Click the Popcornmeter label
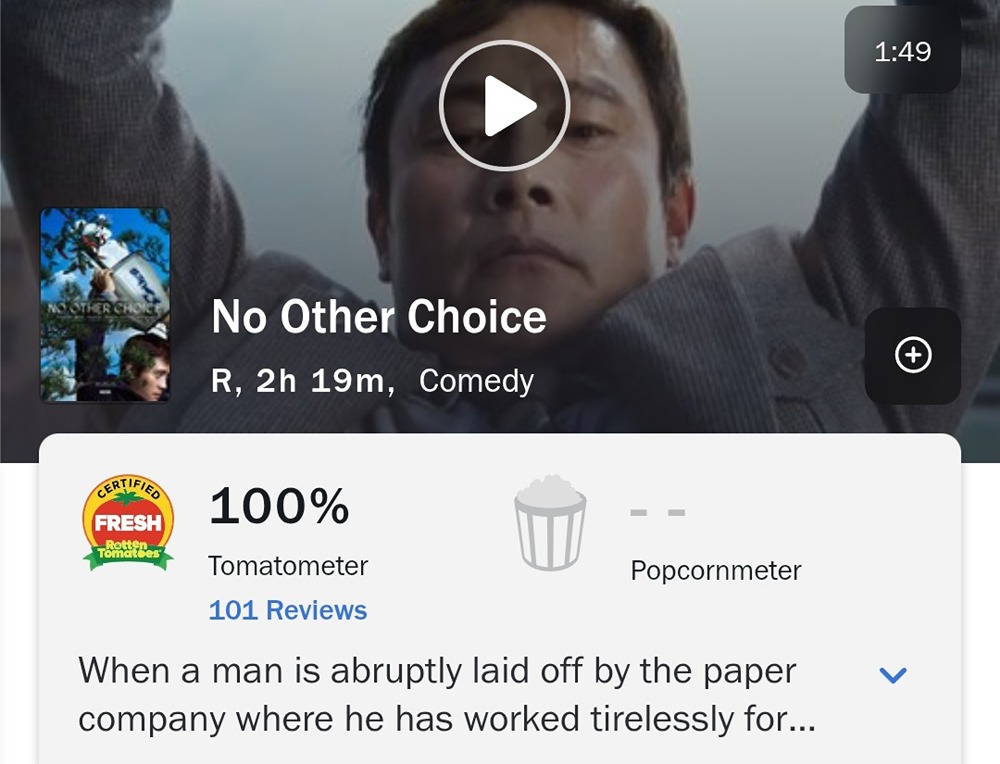Image resolution: width=1000 pixels, height=764 pixels. [716, 571]
